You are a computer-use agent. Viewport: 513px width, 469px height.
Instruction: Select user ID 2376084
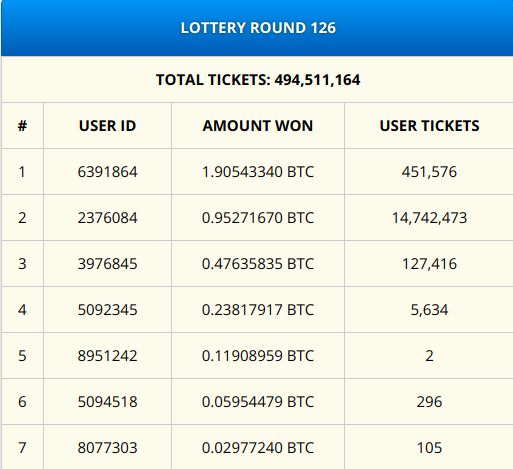[x=107, y=218]
